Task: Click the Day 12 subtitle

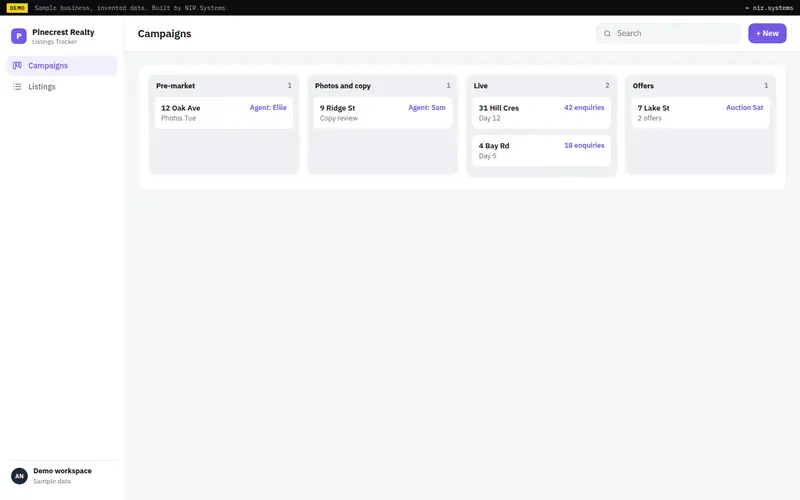Action: (489, 118)
